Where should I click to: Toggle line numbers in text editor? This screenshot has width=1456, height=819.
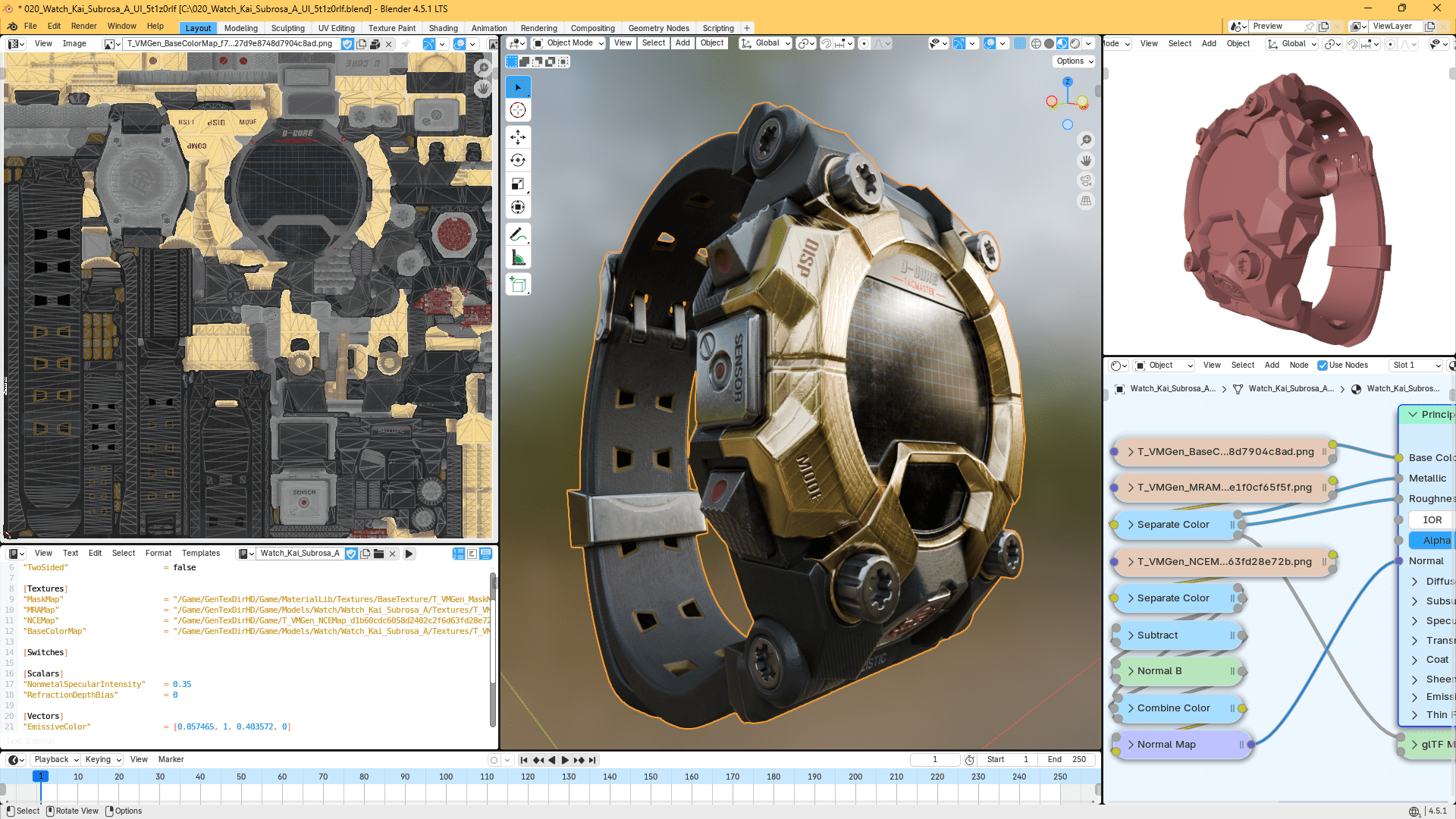459,554
